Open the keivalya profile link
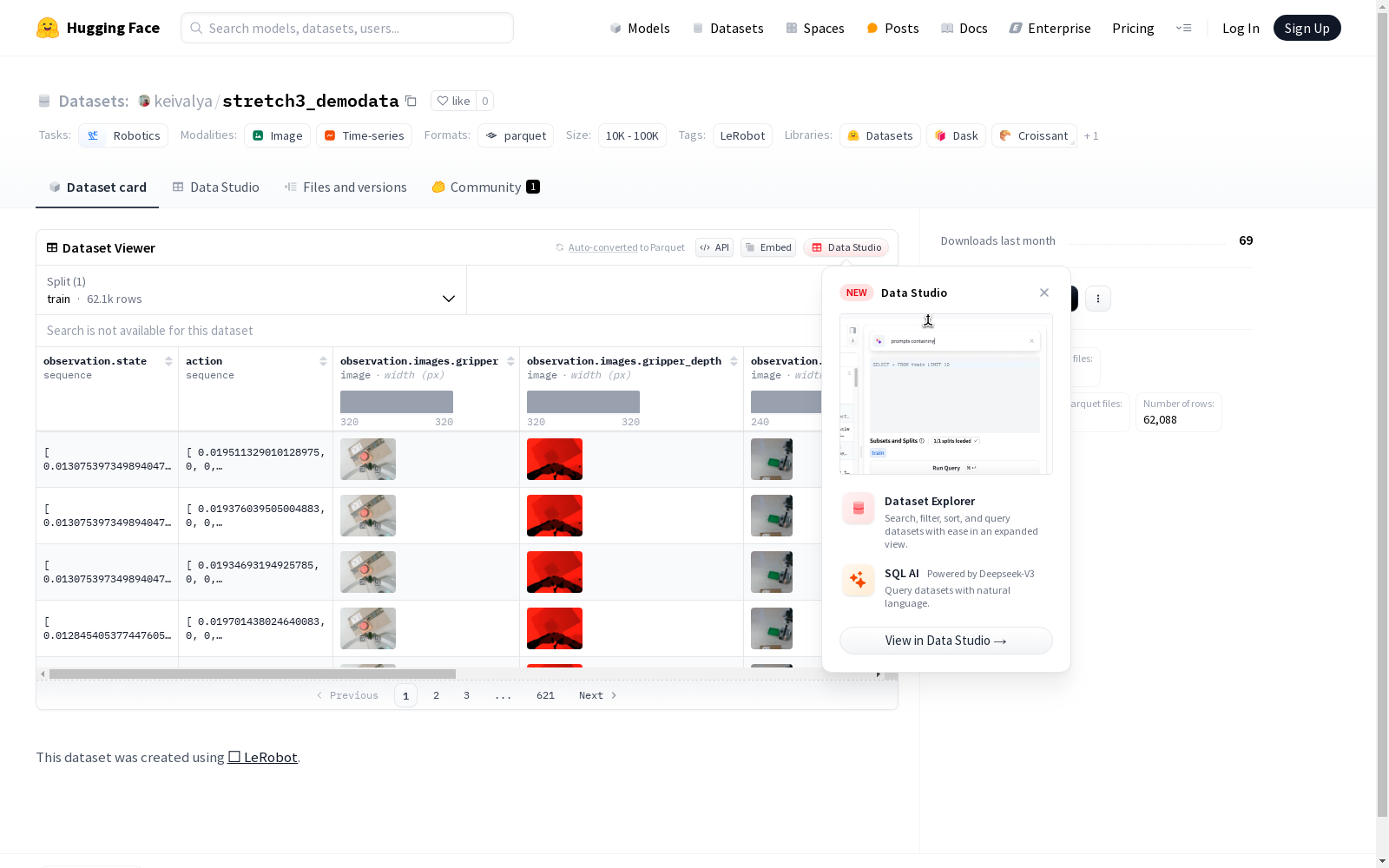The image size is (1389, 868). [x=183, y=101]
